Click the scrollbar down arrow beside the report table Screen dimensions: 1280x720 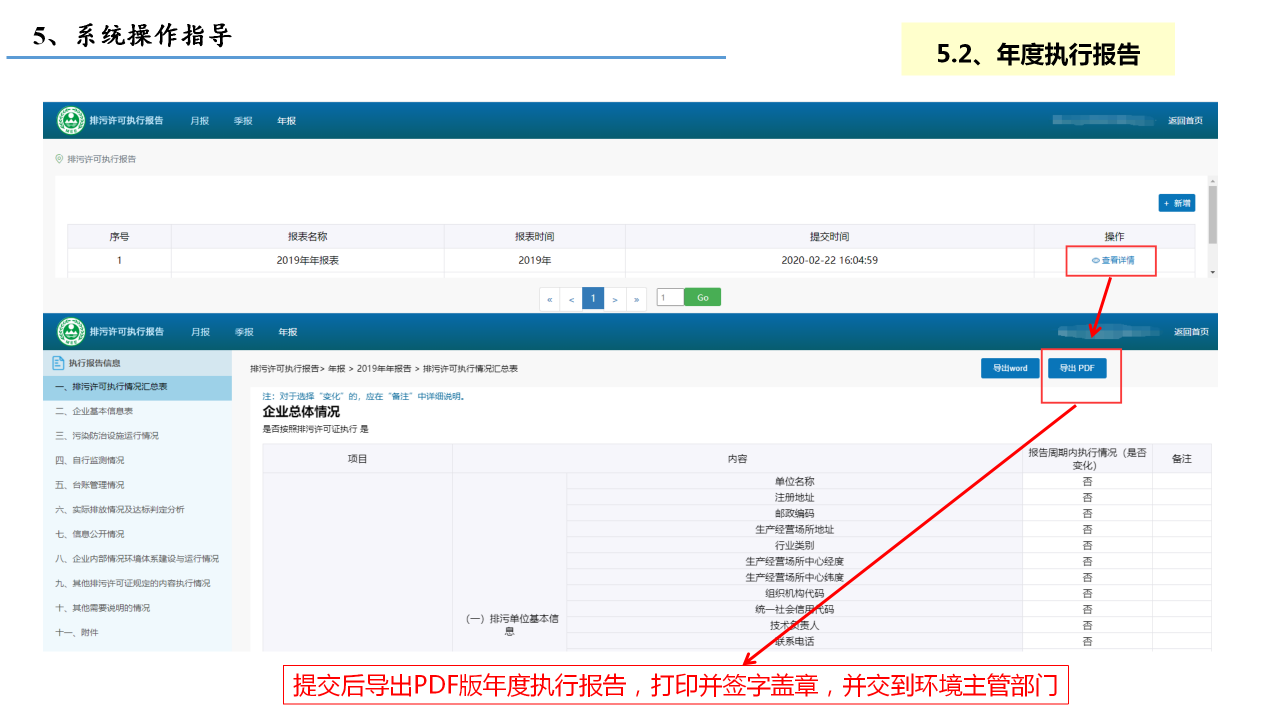pos(1213,272)
